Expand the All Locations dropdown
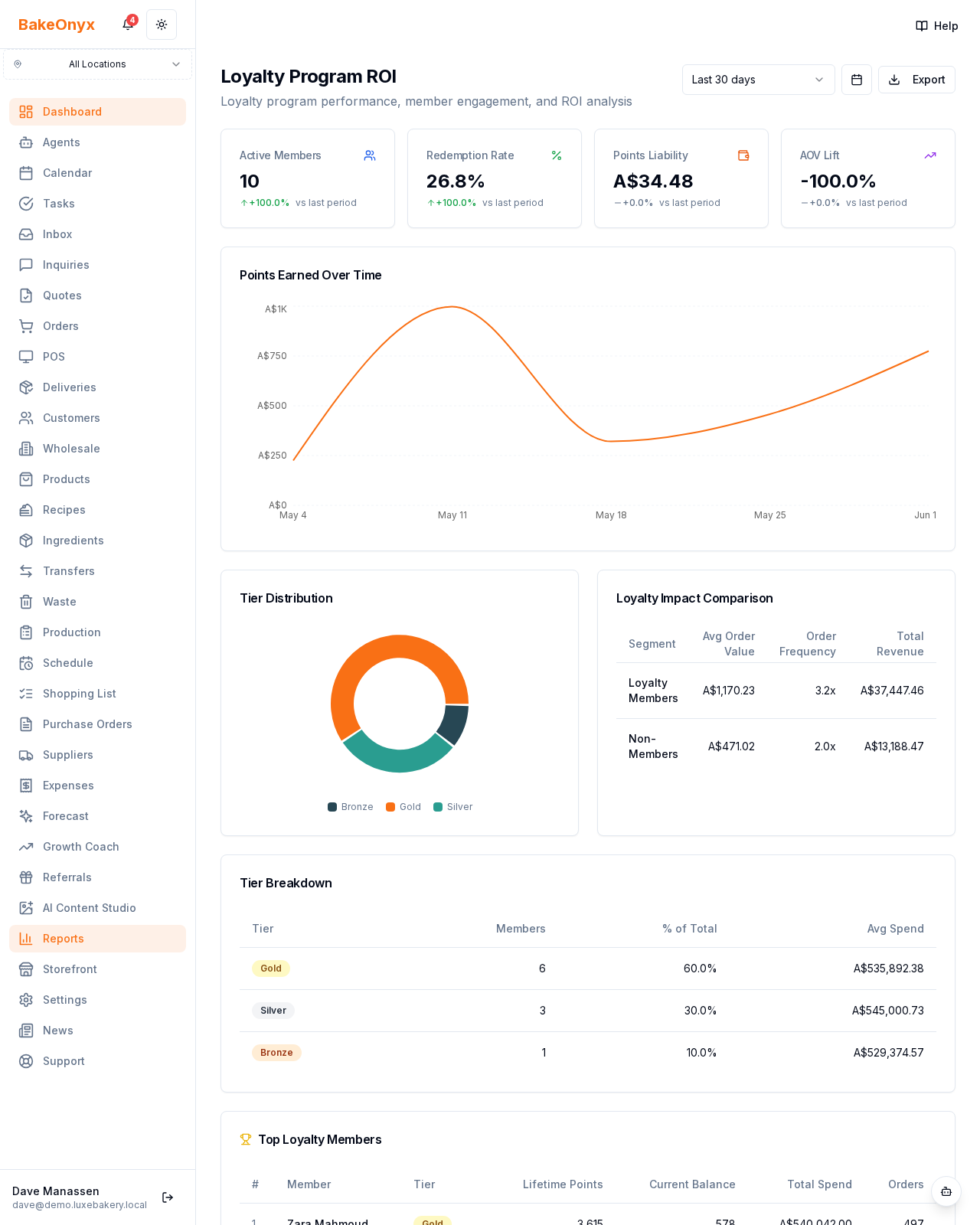The image size is (980, 1225). point(97,64)
